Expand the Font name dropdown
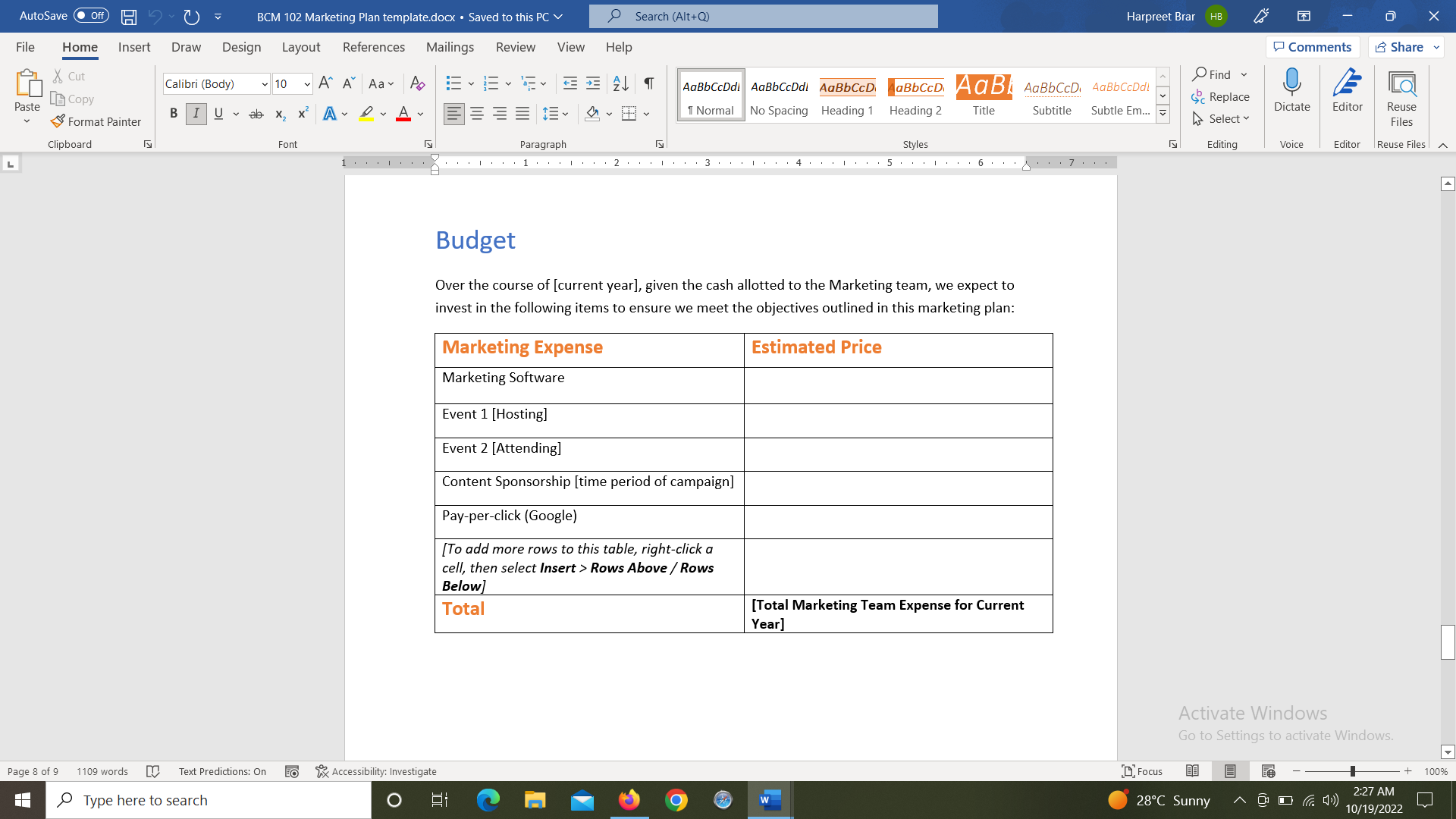The width and height of the screenshot is (1456, 819). (x=263, y=84)
